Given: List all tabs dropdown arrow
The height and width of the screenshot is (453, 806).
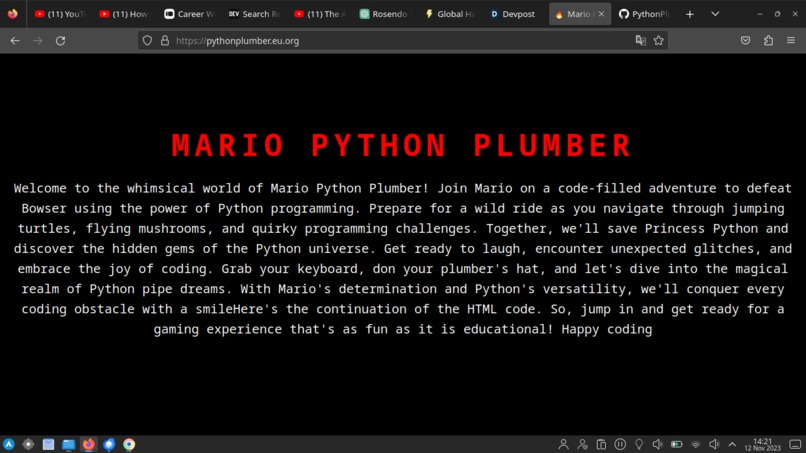Looking at the screenshot, I should pyautogui.click(x=715, y=14).
